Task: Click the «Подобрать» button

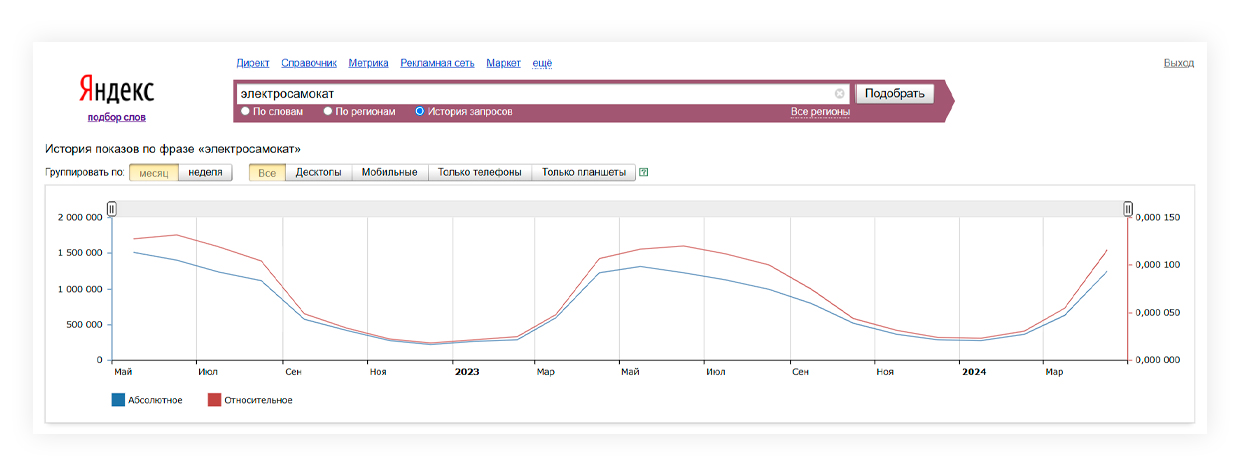Action: (894, 93)
